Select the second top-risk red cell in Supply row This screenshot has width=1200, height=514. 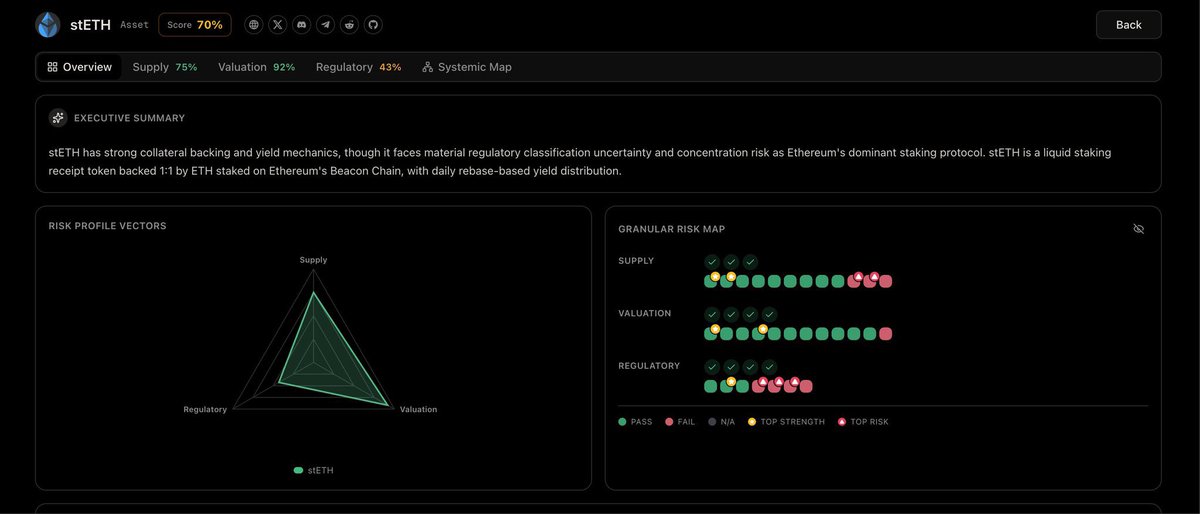[x=869, y=281]
